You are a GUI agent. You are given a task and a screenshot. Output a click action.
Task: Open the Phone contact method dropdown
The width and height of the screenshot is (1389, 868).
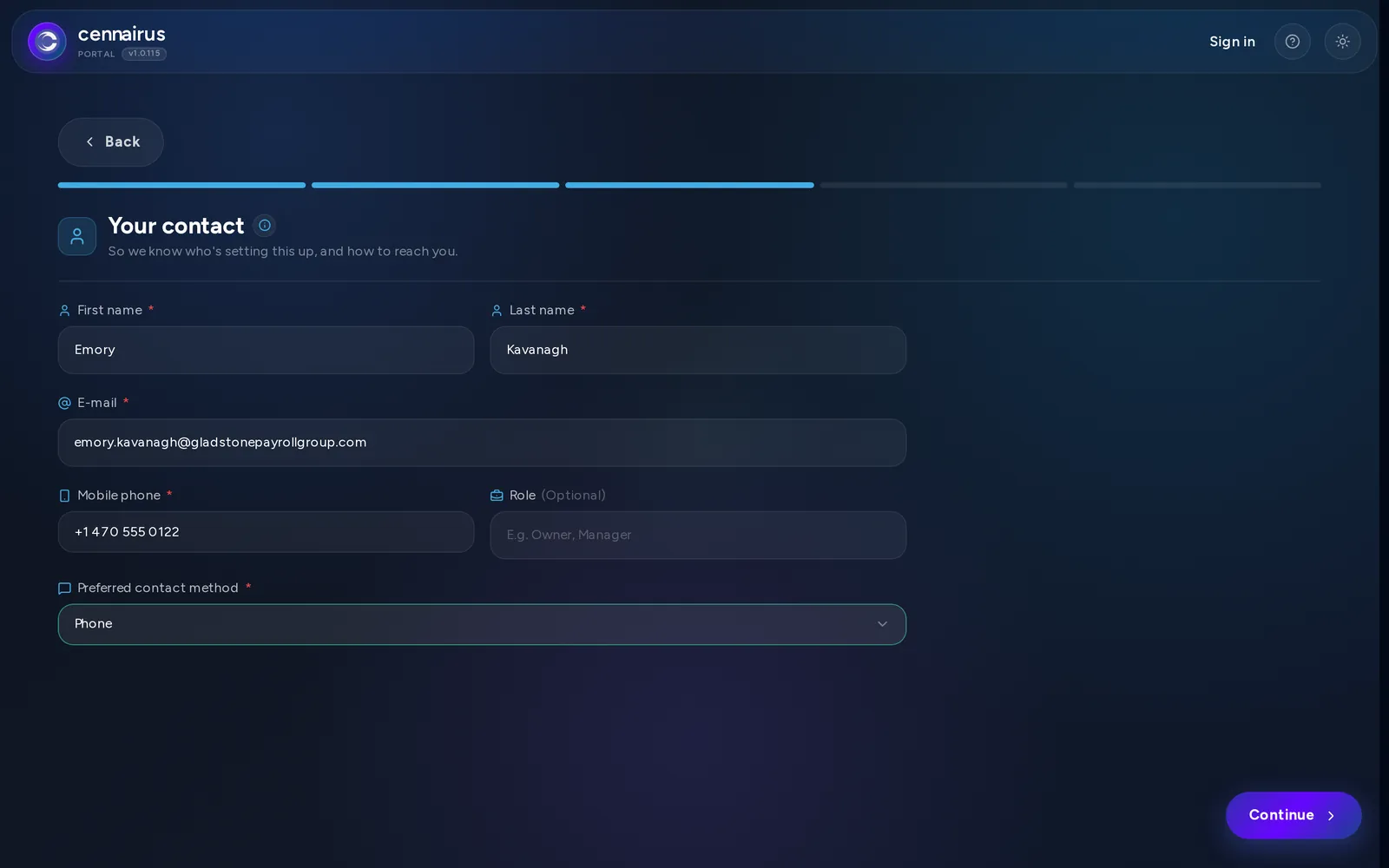click(482, 624)
